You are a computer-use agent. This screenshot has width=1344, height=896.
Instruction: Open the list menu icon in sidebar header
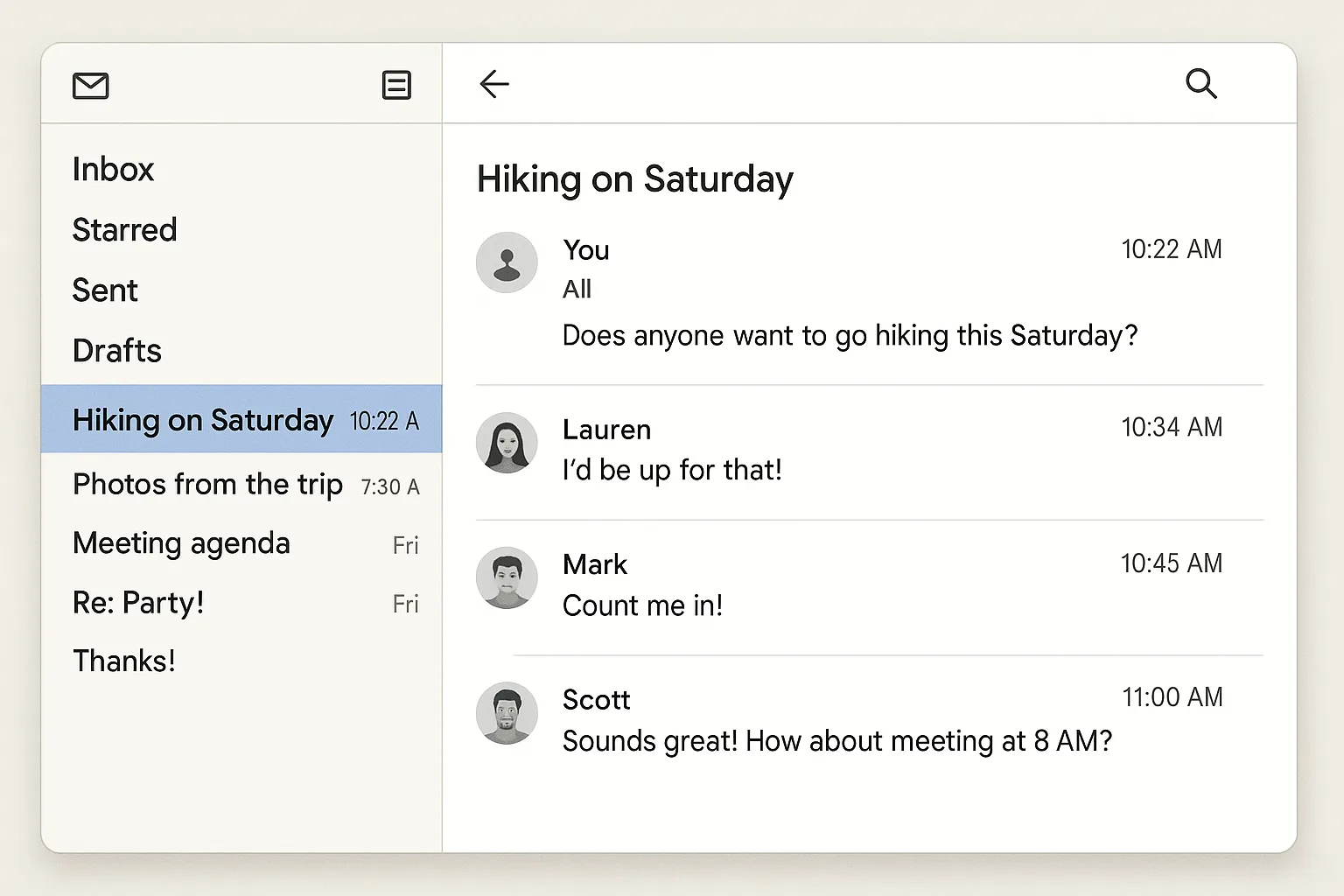click(x=396, y=85)
